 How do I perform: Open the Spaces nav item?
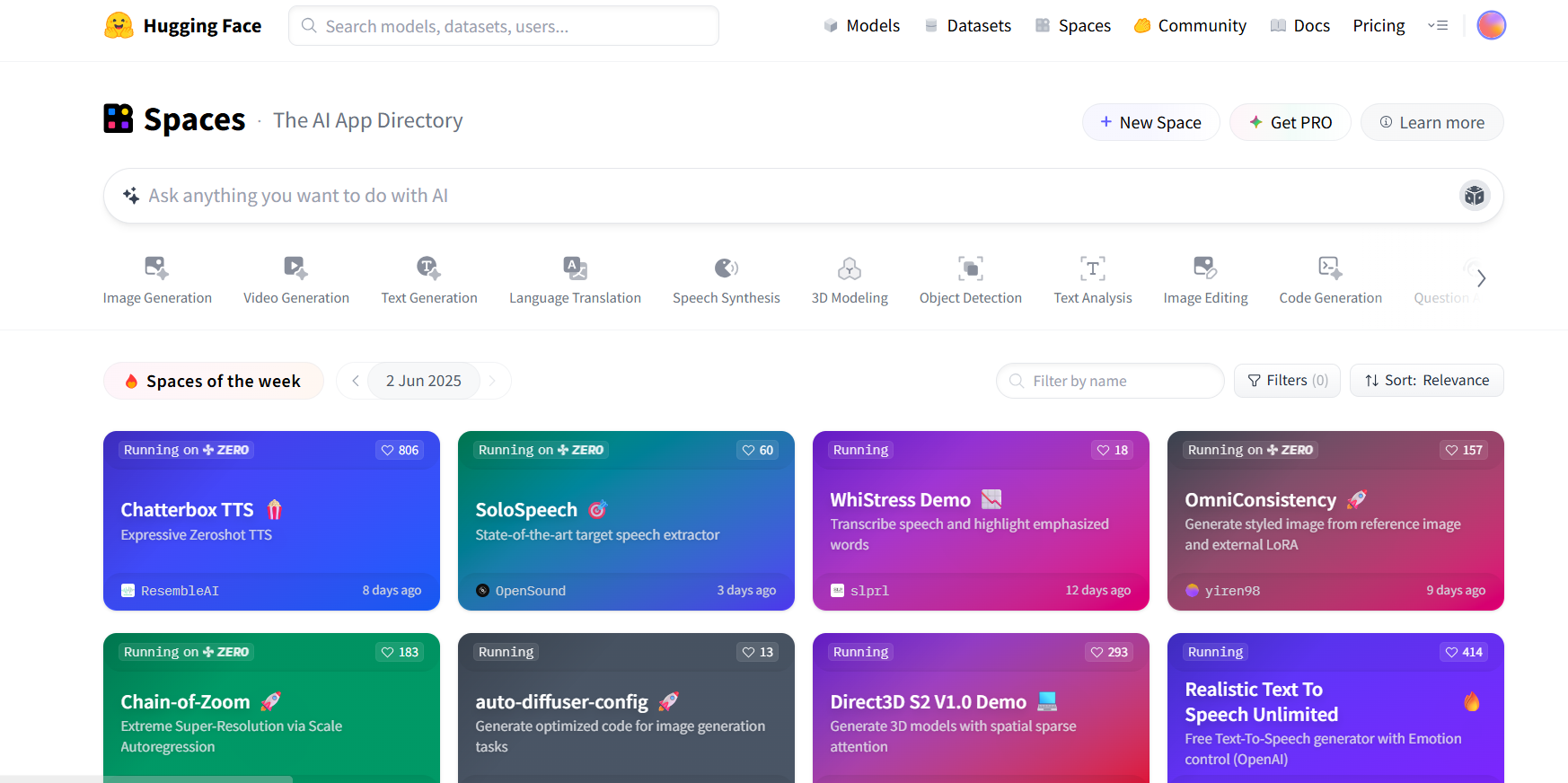[x=1073, y=26]
